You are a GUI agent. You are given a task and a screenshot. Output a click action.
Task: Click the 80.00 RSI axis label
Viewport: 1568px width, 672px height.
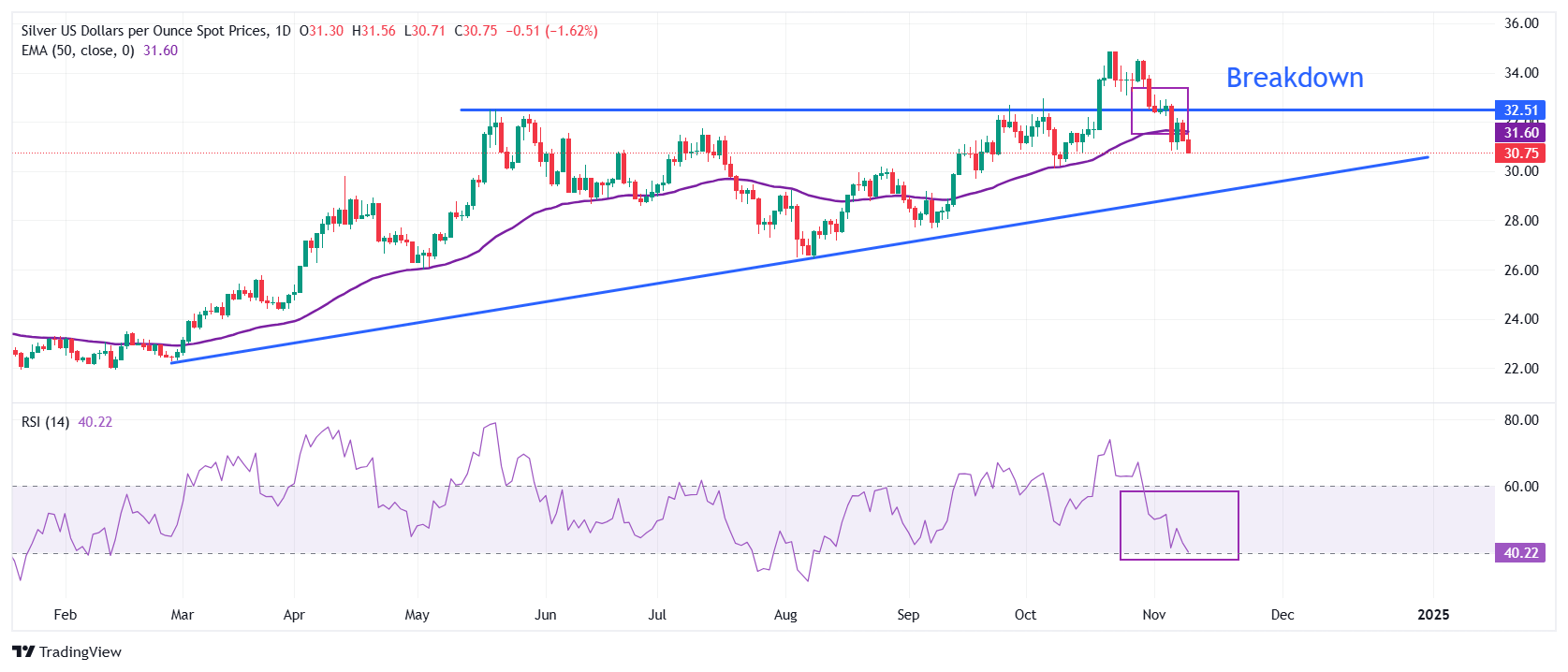coord(1520,420)
